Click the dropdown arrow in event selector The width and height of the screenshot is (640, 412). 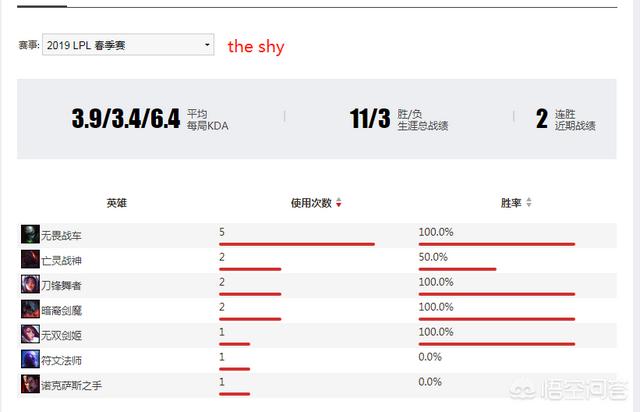click(207, 45)
